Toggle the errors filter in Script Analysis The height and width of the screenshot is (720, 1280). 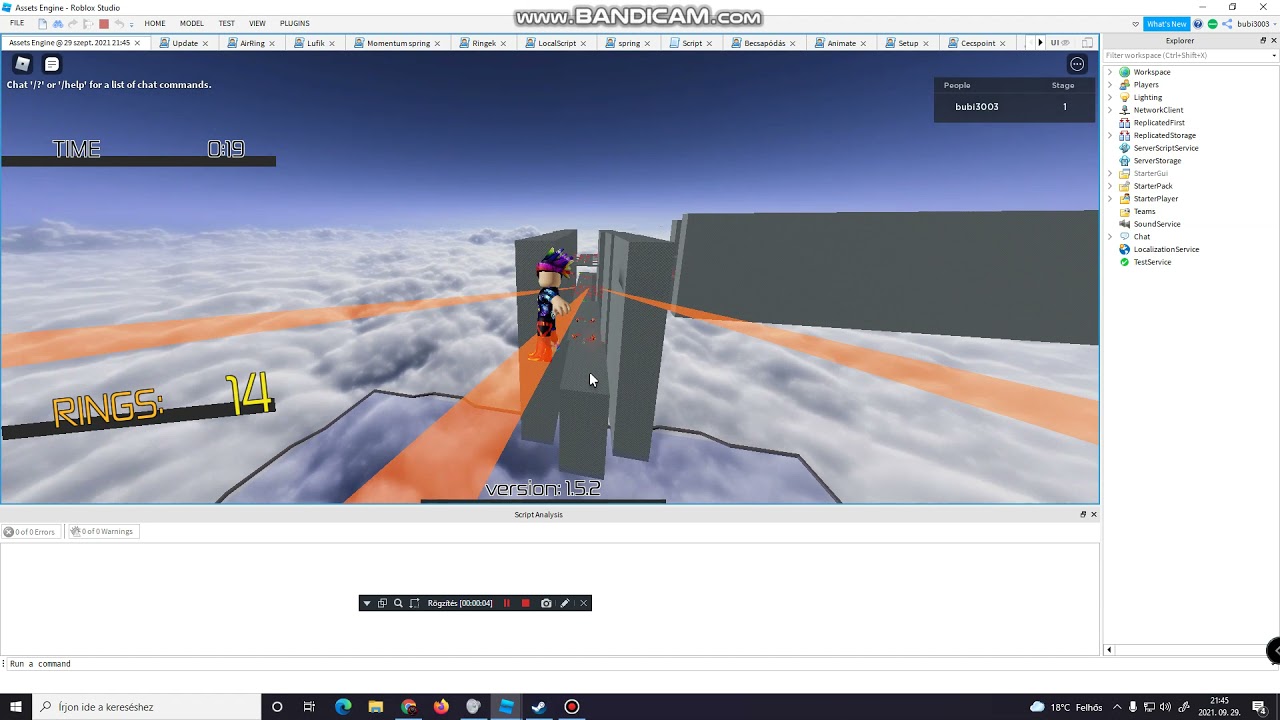29,532
